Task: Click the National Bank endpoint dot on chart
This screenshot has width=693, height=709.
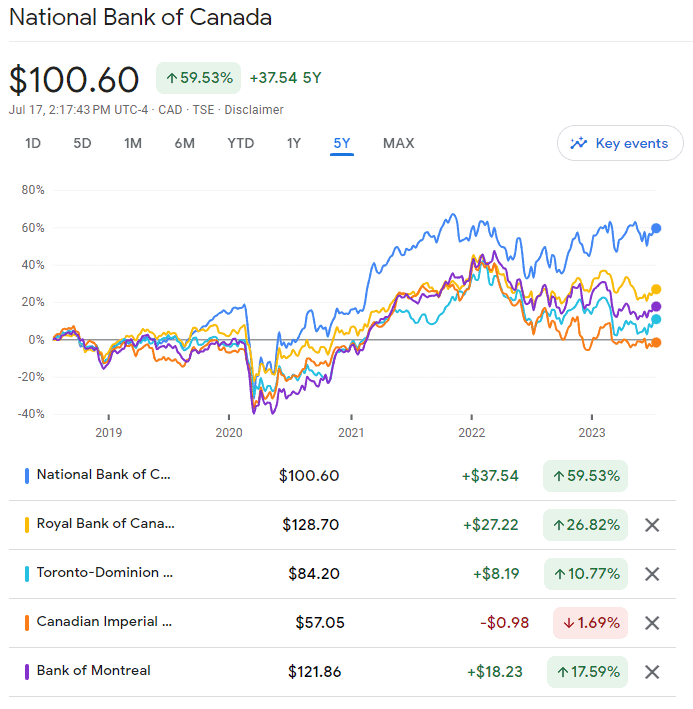Action: point(656,228)
